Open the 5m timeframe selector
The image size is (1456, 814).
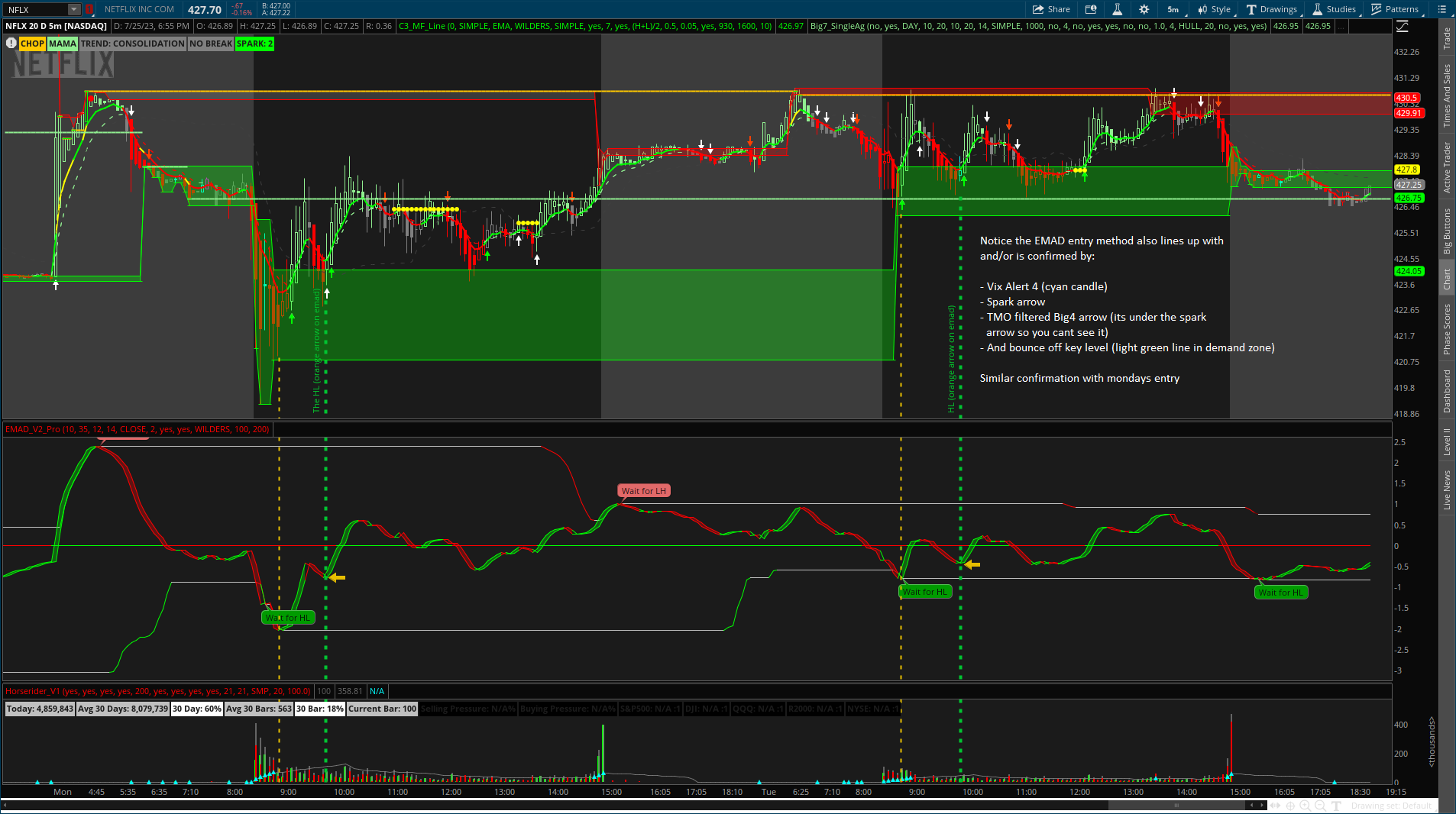(1173, 9)
